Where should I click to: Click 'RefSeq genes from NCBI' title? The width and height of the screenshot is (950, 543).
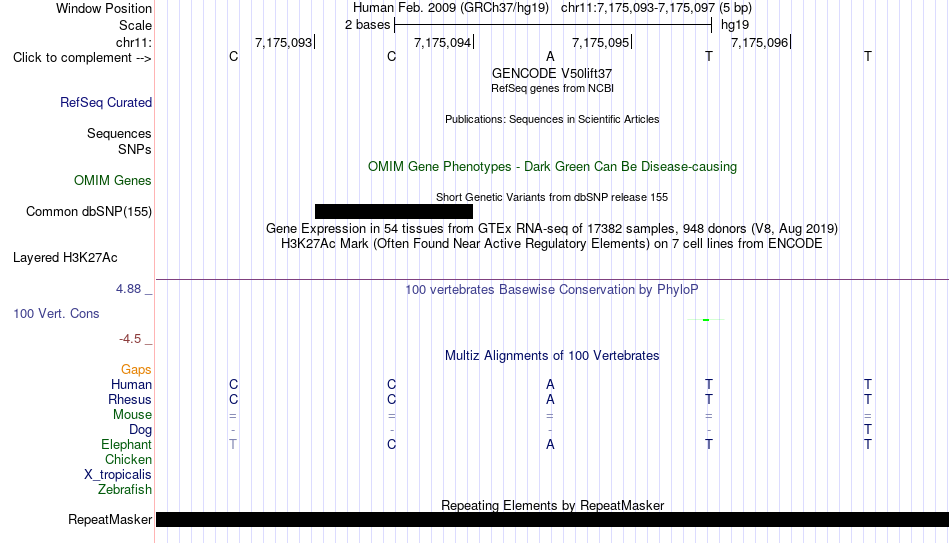[553, 88]
